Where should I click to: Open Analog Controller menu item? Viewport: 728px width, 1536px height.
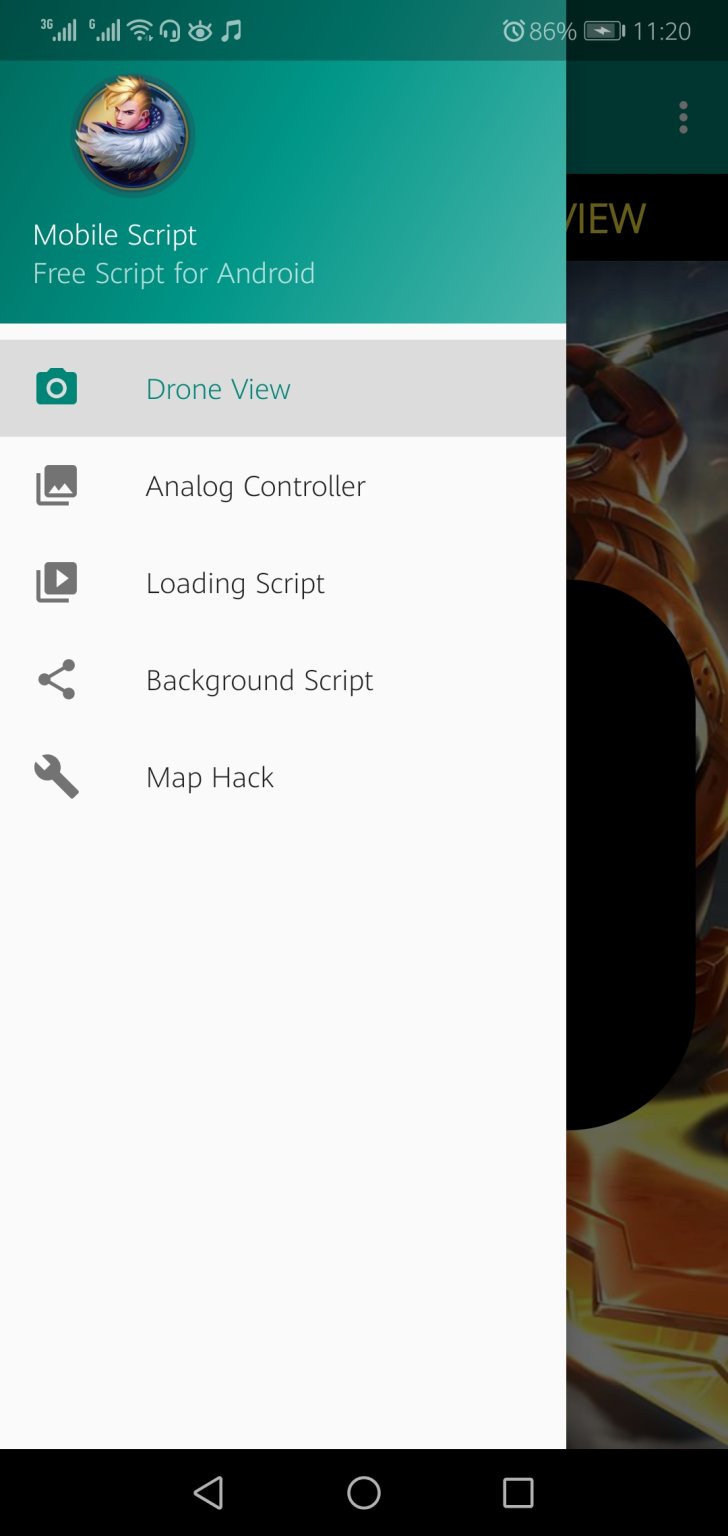coord(283,485)
